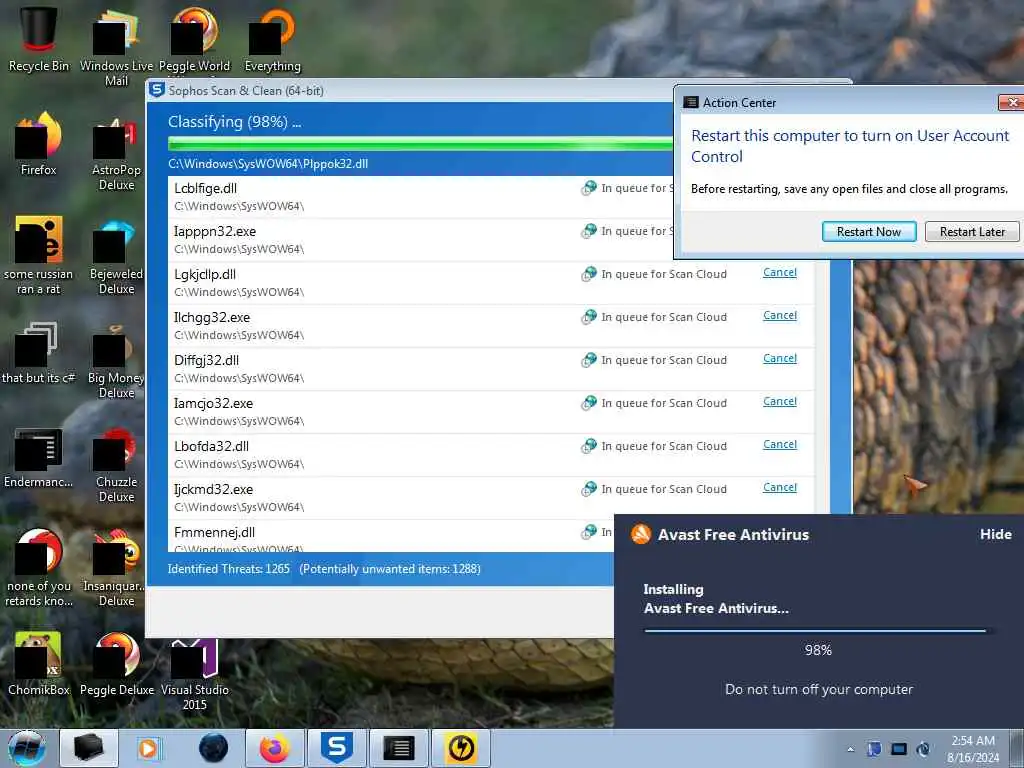Open the Windows Start menu orb
Image resolution: width=1024 pixels, height=768 pixels.
(x=27, y=748)
